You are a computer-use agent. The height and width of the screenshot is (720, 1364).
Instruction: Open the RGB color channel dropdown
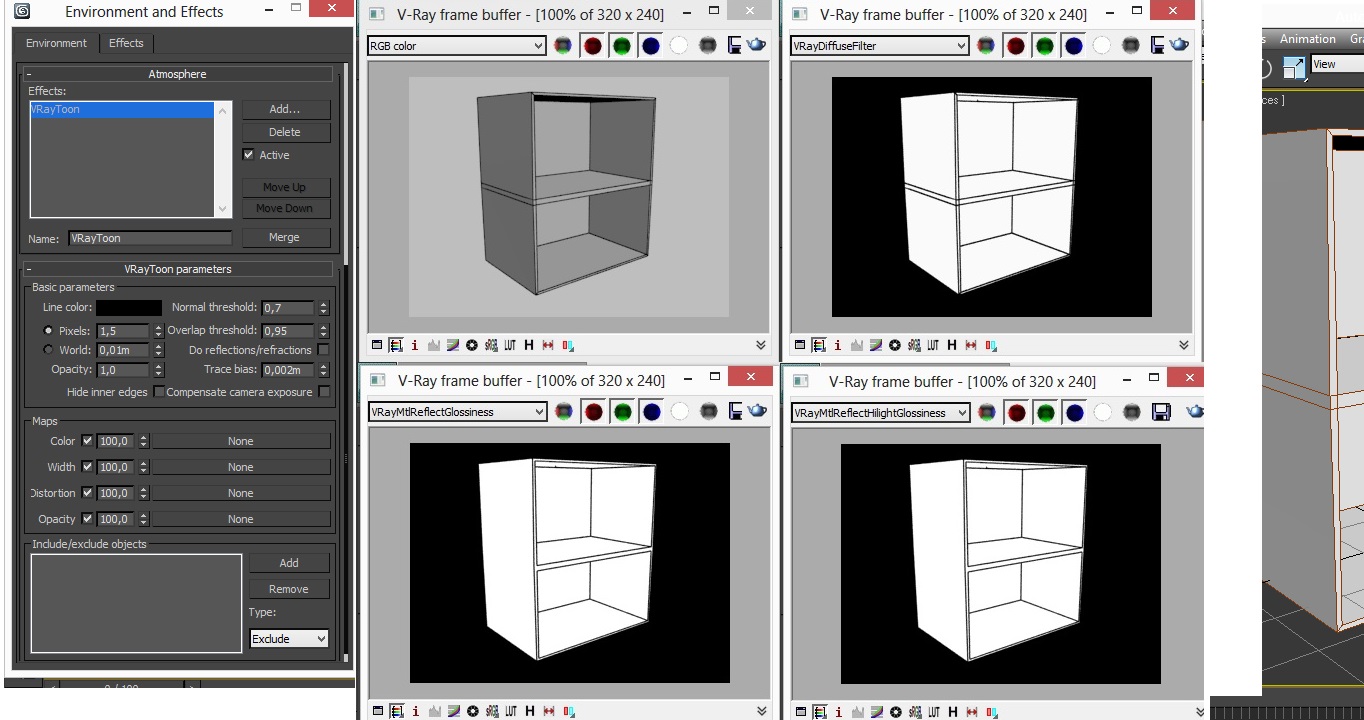[x=456, y=46]
